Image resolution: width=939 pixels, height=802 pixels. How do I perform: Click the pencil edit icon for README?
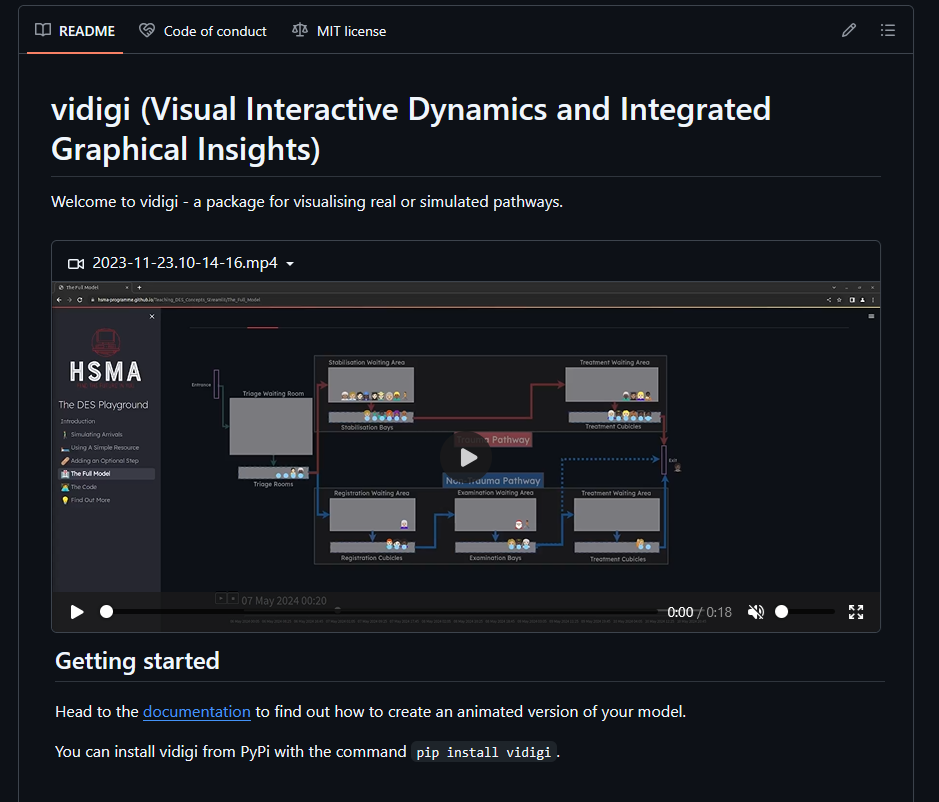[x=849, y=31]
